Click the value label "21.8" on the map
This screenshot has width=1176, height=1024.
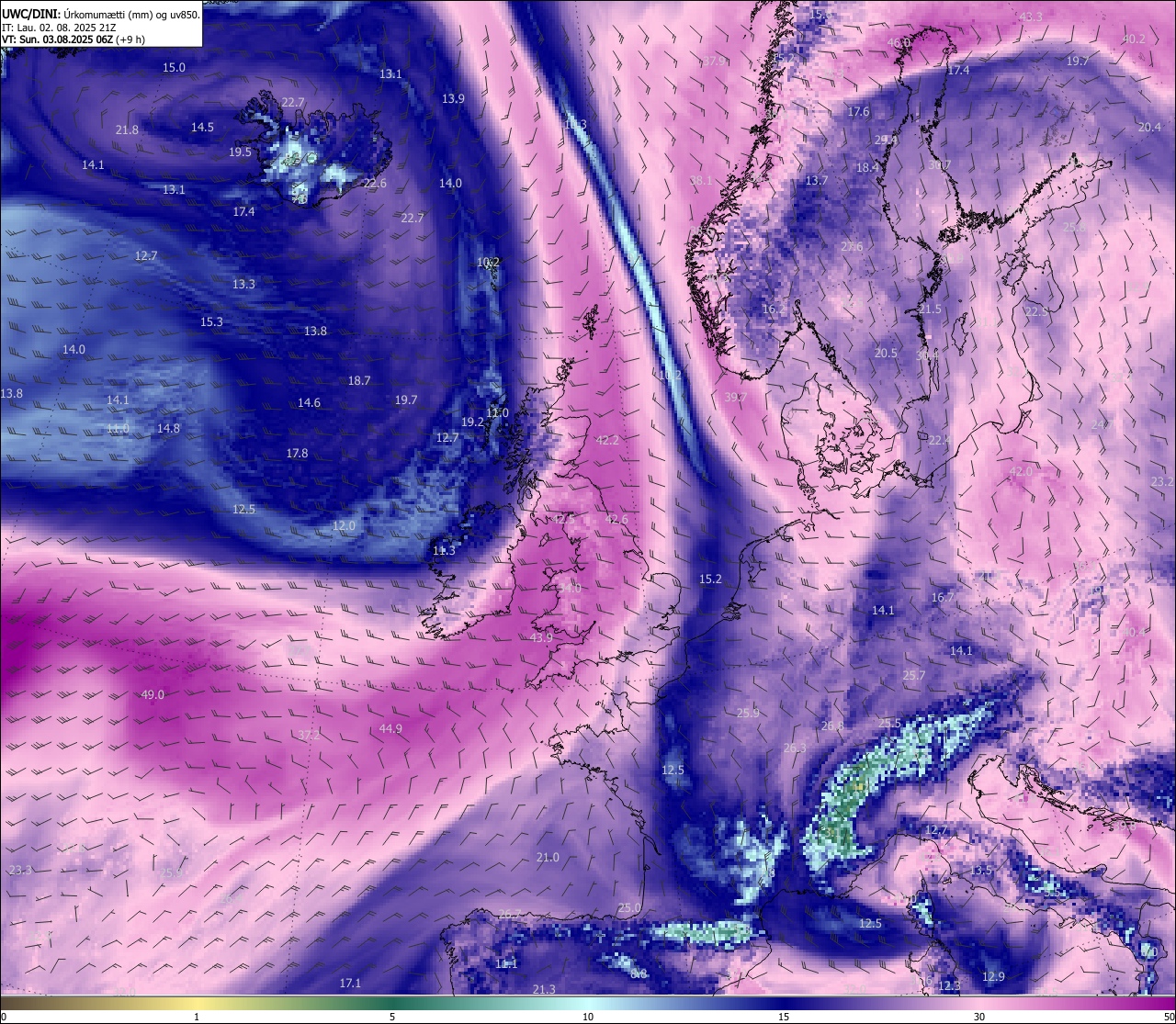pyautogui.click(x=127, y=130)
